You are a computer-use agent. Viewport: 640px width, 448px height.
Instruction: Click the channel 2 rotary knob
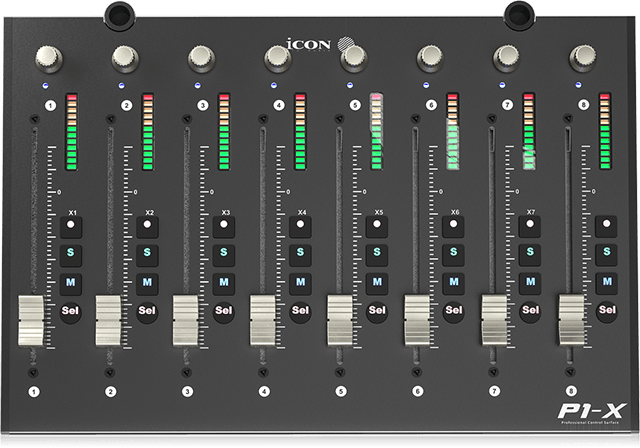coord(125,58)
